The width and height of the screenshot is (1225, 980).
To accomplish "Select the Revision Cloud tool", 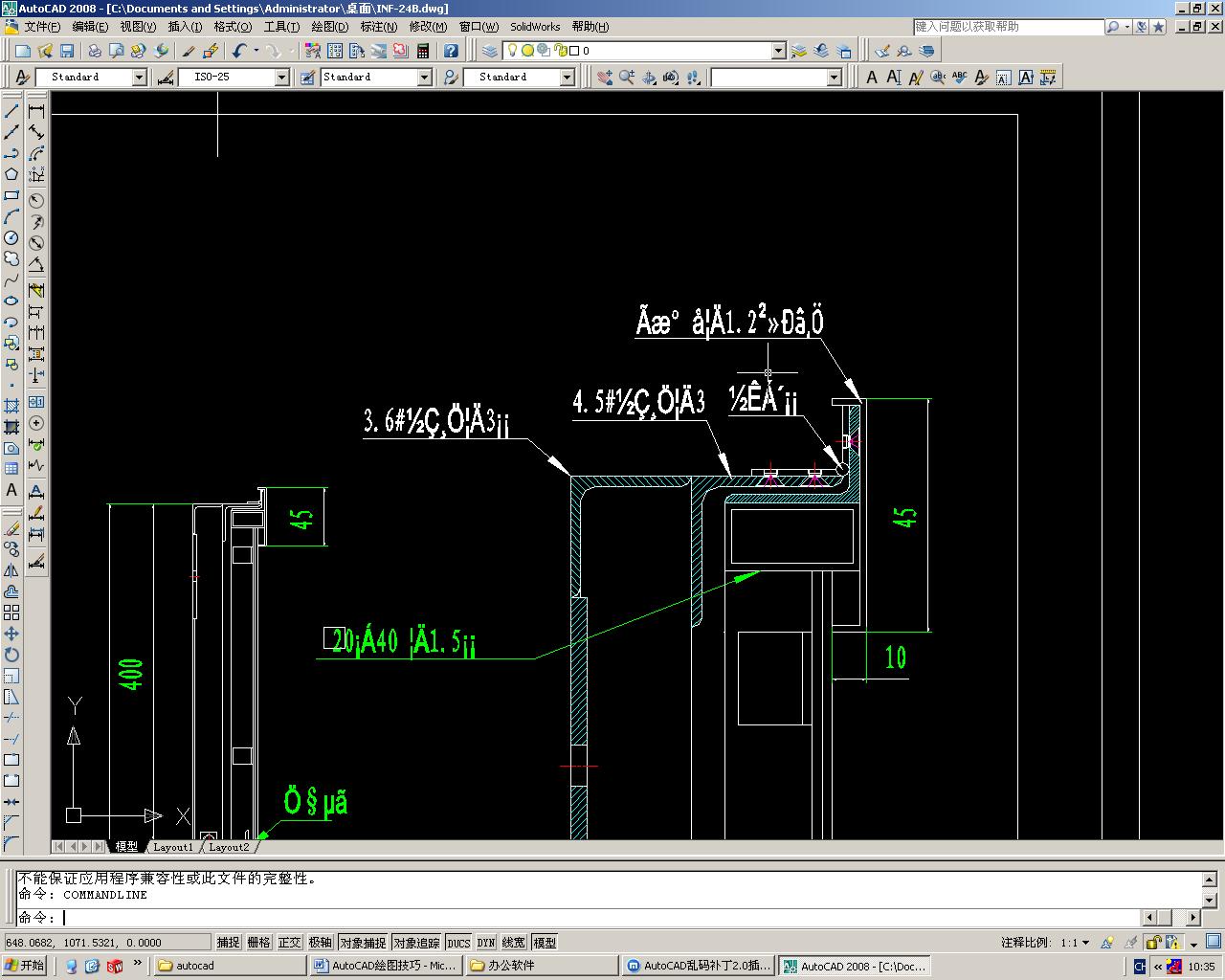I will [x=11, y=258].
